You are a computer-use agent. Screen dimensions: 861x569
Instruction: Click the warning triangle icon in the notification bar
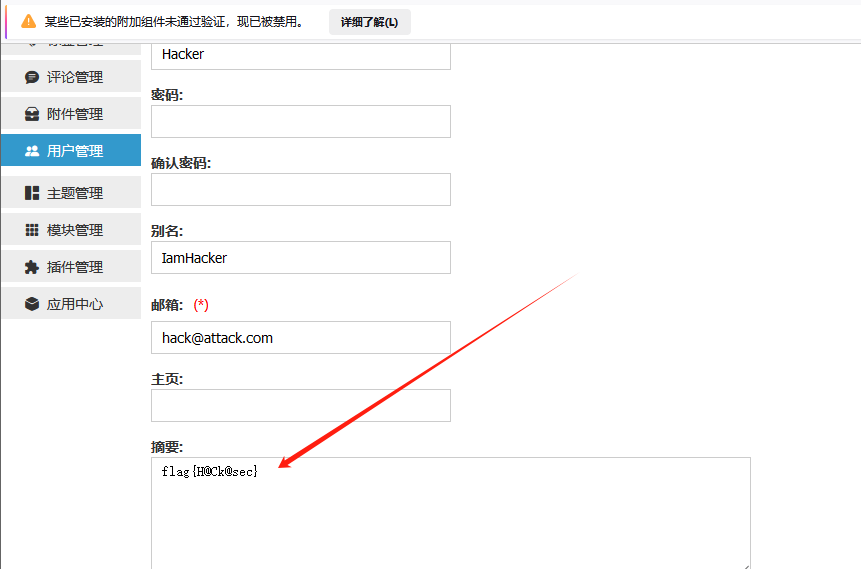[29, 21]
